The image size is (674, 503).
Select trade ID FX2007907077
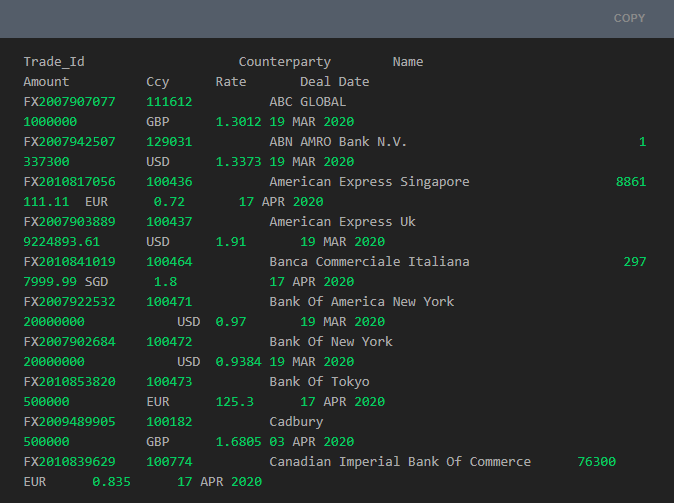click(x=69, y=102)
